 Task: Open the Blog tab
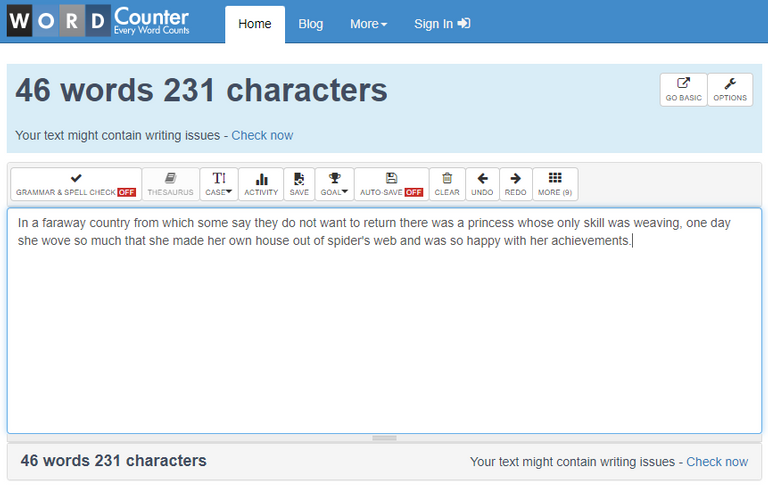point(311,24)
